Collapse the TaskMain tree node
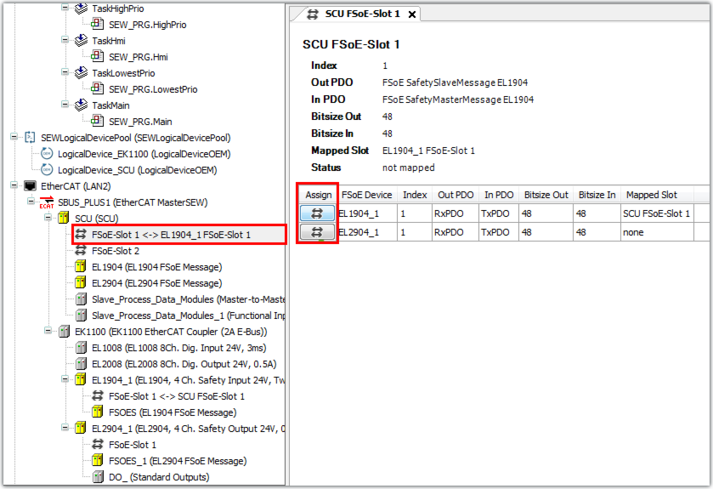713x489 pixels. [x=64, y=105]
